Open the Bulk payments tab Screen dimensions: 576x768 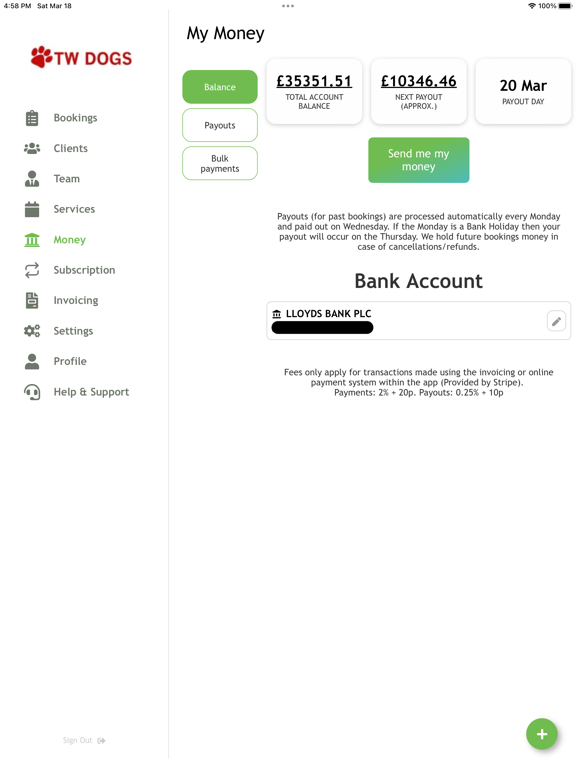[220, 164]
